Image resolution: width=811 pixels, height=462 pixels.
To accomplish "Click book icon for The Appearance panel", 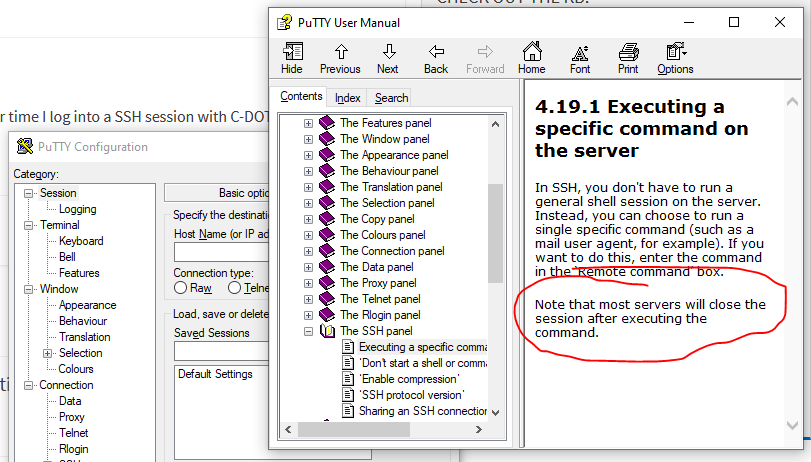I will tap(327, 155).
